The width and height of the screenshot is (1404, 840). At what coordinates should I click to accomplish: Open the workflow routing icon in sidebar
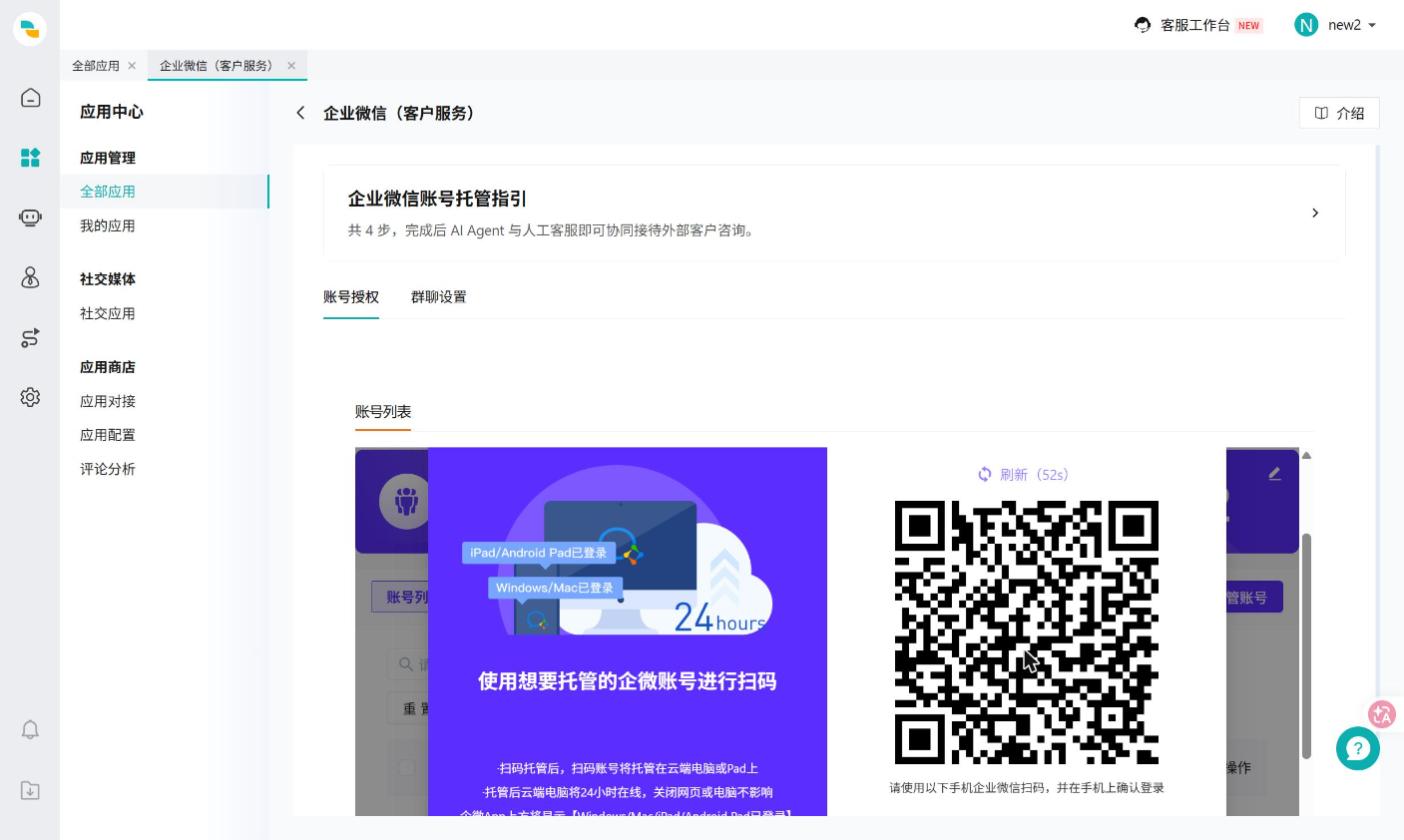pos(30,337)
